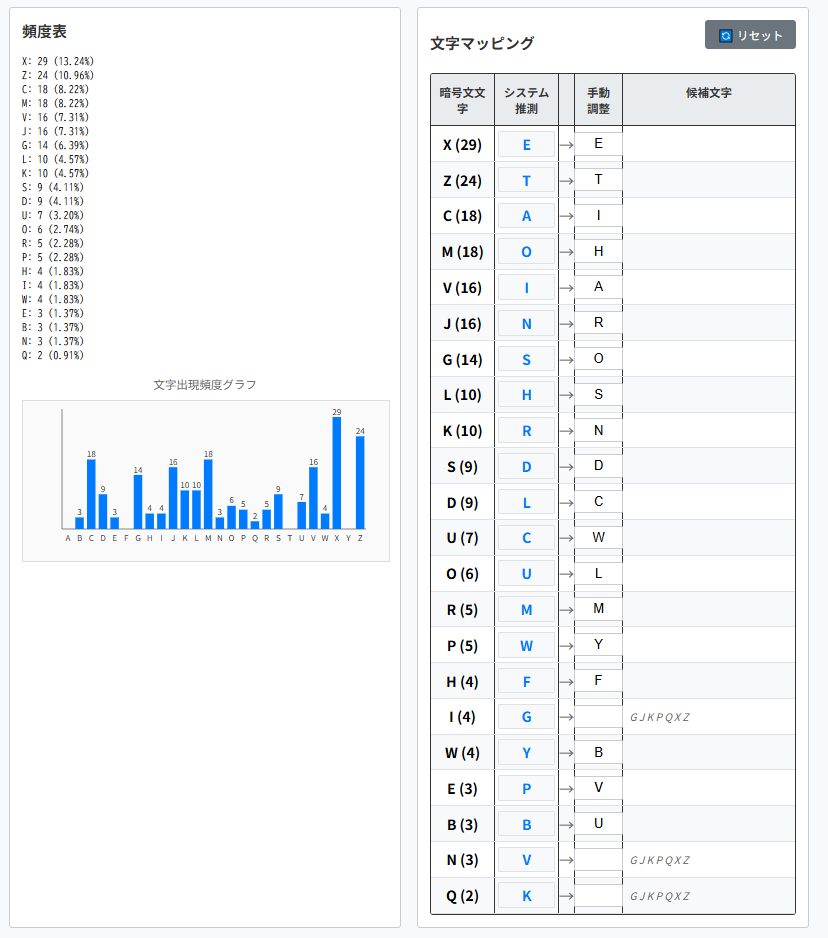Viewport: 828px width, 938px height.
Task: Focus the empty manual field for Q row
Action: (x=598, y=896)
